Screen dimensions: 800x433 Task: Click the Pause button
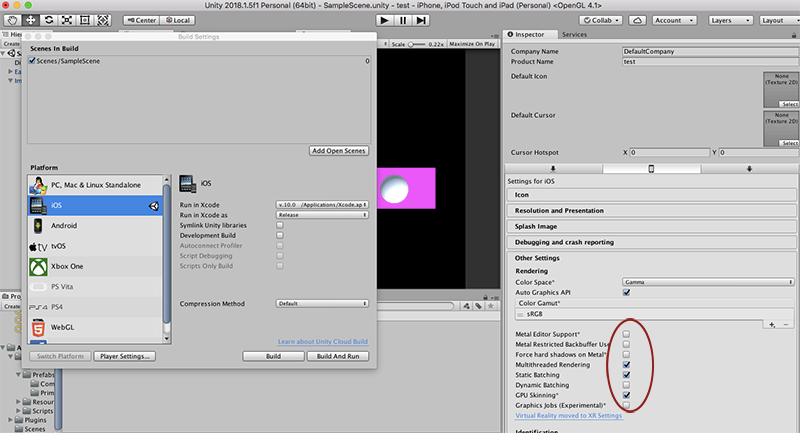pyautogui.click(x=403, y=20)
